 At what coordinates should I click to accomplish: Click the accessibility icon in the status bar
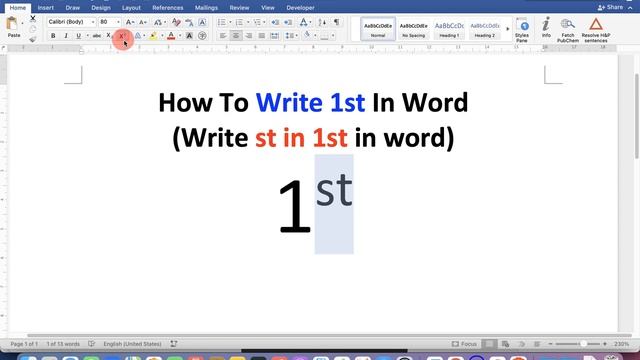[174, 344]
